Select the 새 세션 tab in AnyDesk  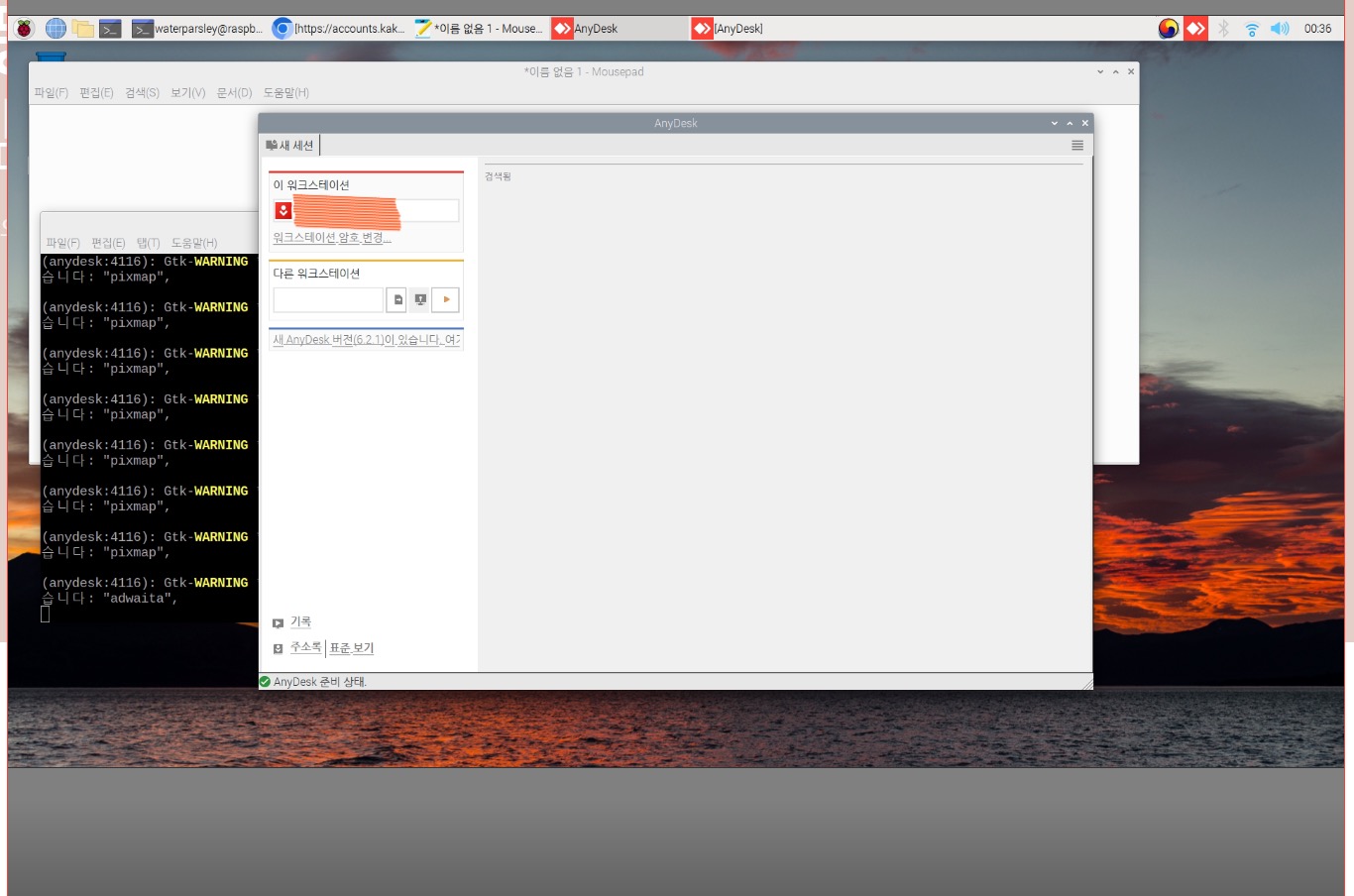pyautogui.click(x=289, y=145)
